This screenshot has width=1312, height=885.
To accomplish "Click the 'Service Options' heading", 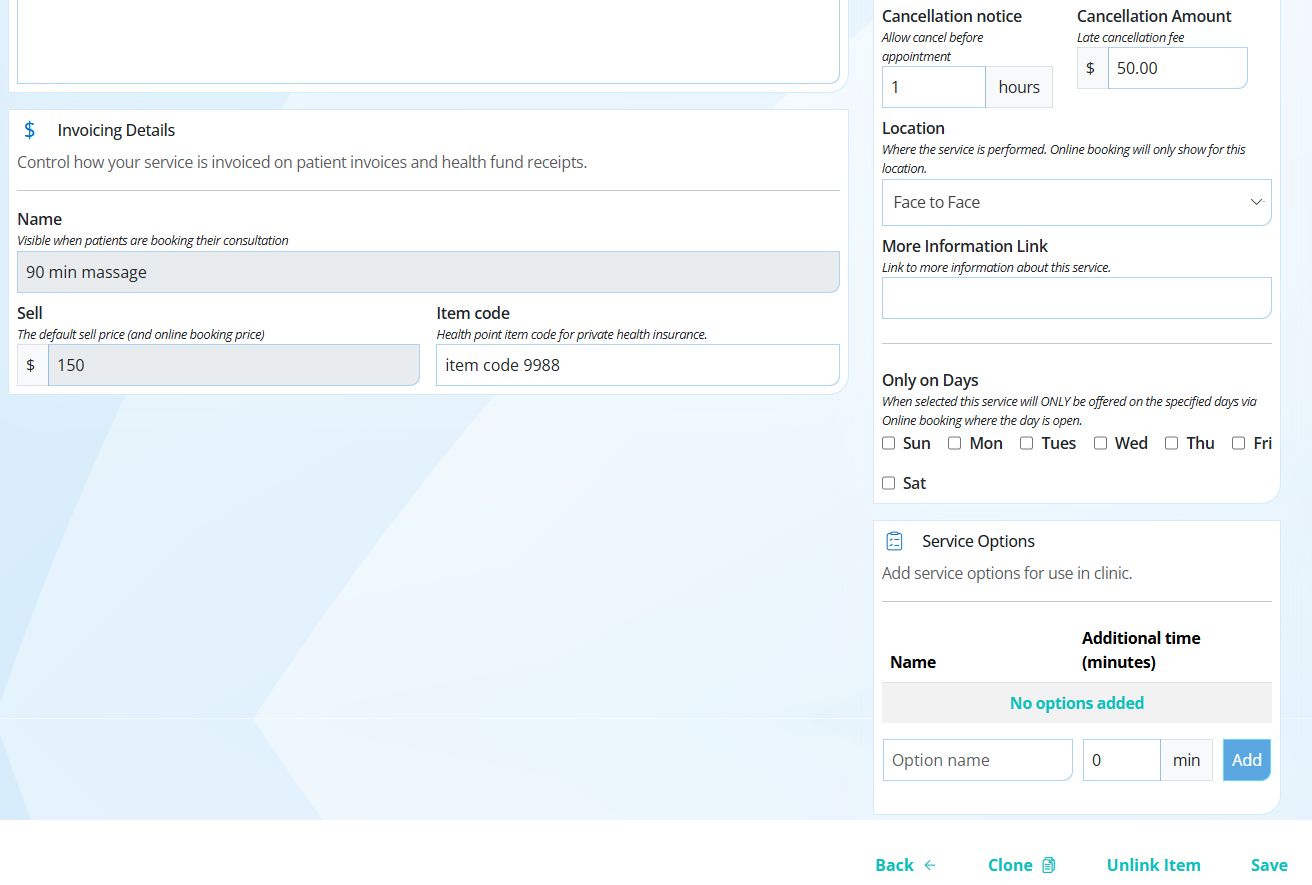I will point(978,541).
